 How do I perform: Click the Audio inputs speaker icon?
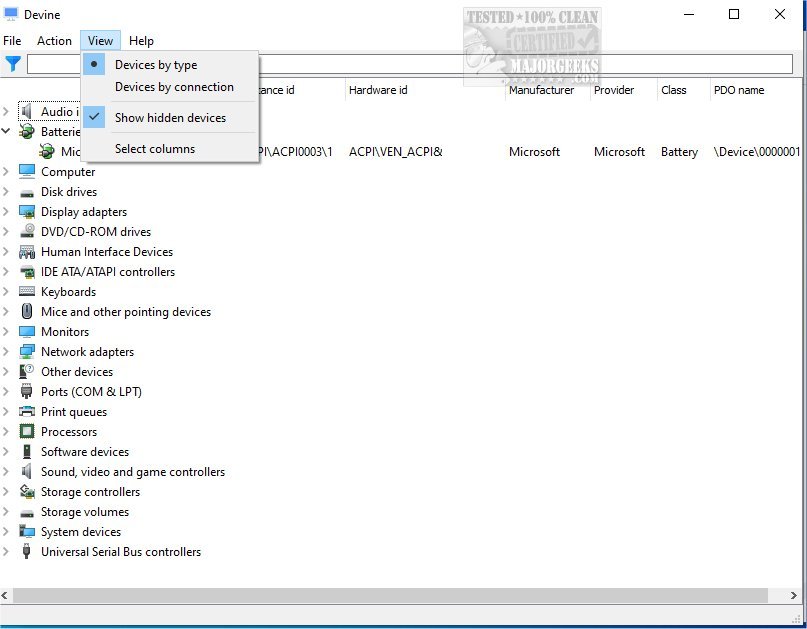(27, 111)
